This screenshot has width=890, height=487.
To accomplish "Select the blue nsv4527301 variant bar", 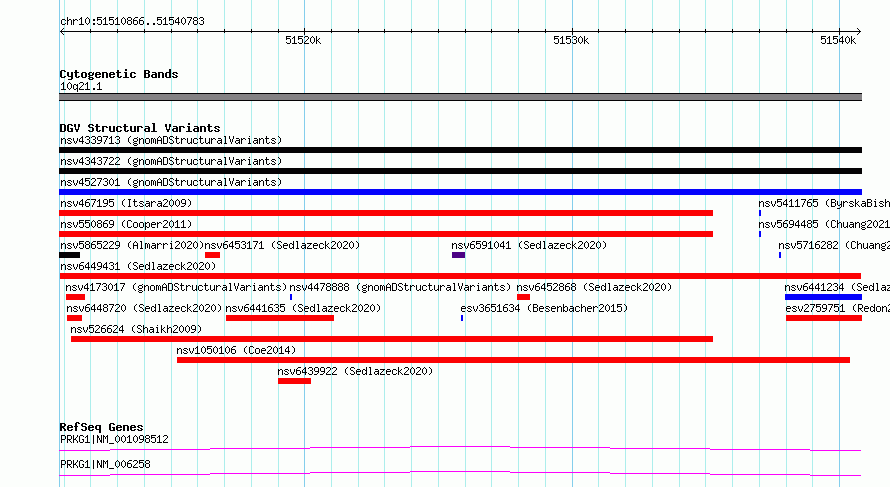I will 460,192.
